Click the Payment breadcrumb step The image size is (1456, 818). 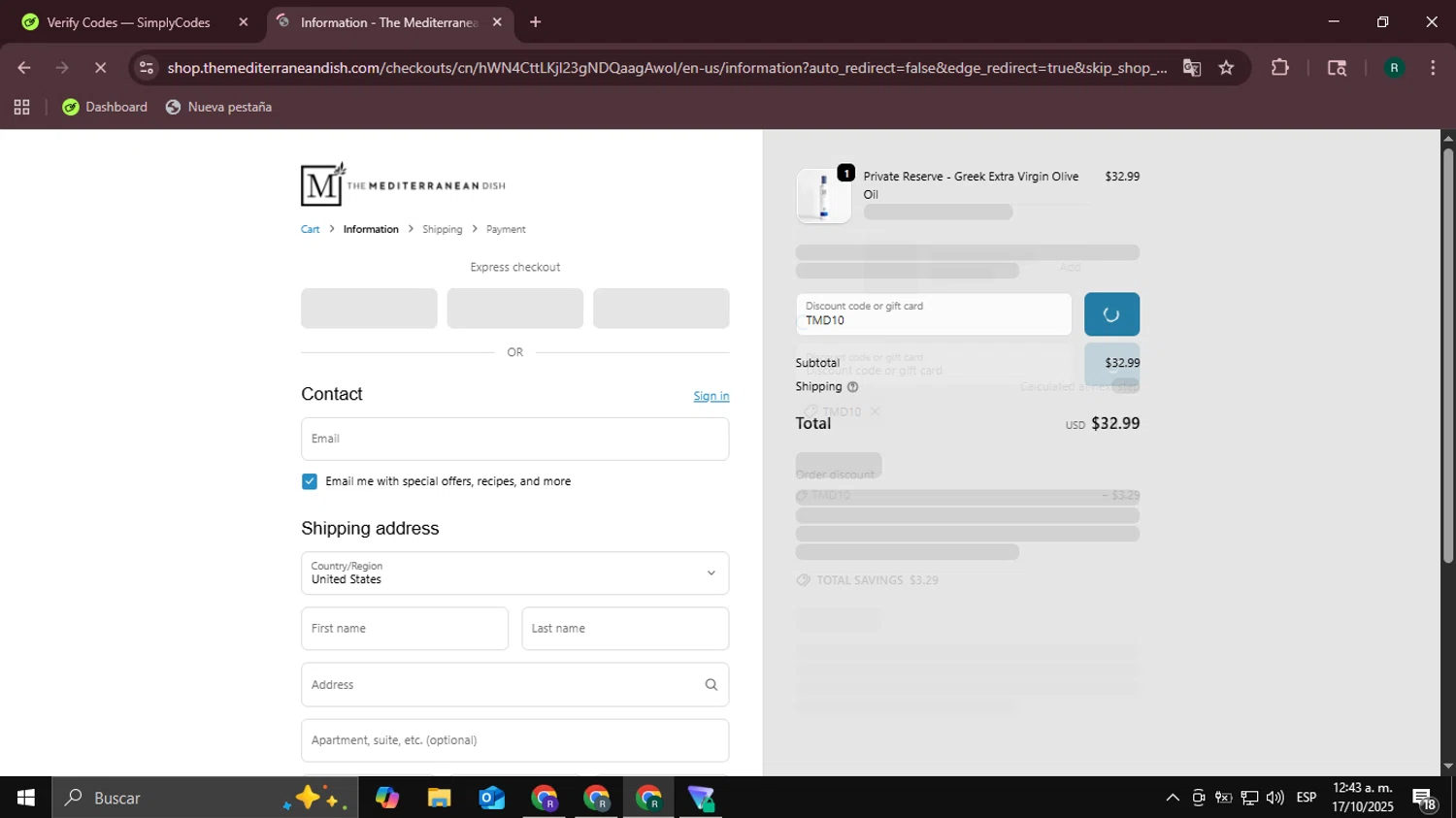click(506, 229)
